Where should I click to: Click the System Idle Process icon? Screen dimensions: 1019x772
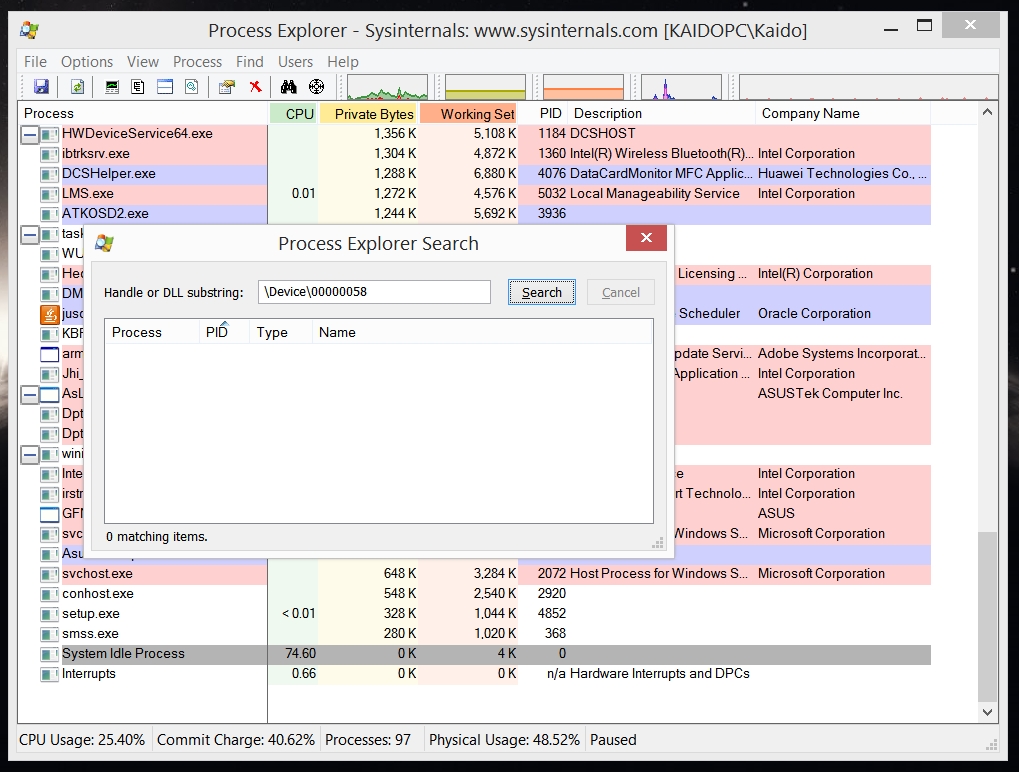point(49,654)
